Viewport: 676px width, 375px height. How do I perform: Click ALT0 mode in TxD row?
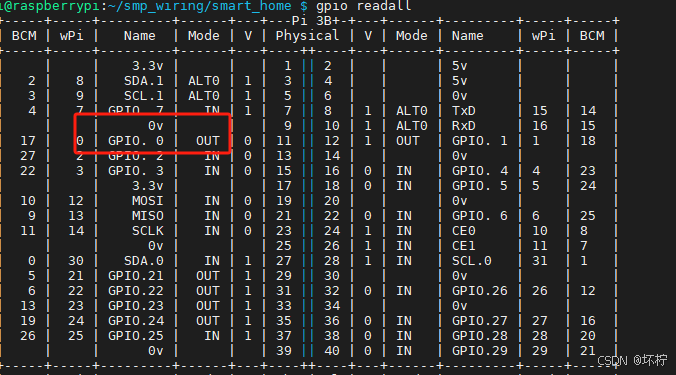click(x=411, y=111)
